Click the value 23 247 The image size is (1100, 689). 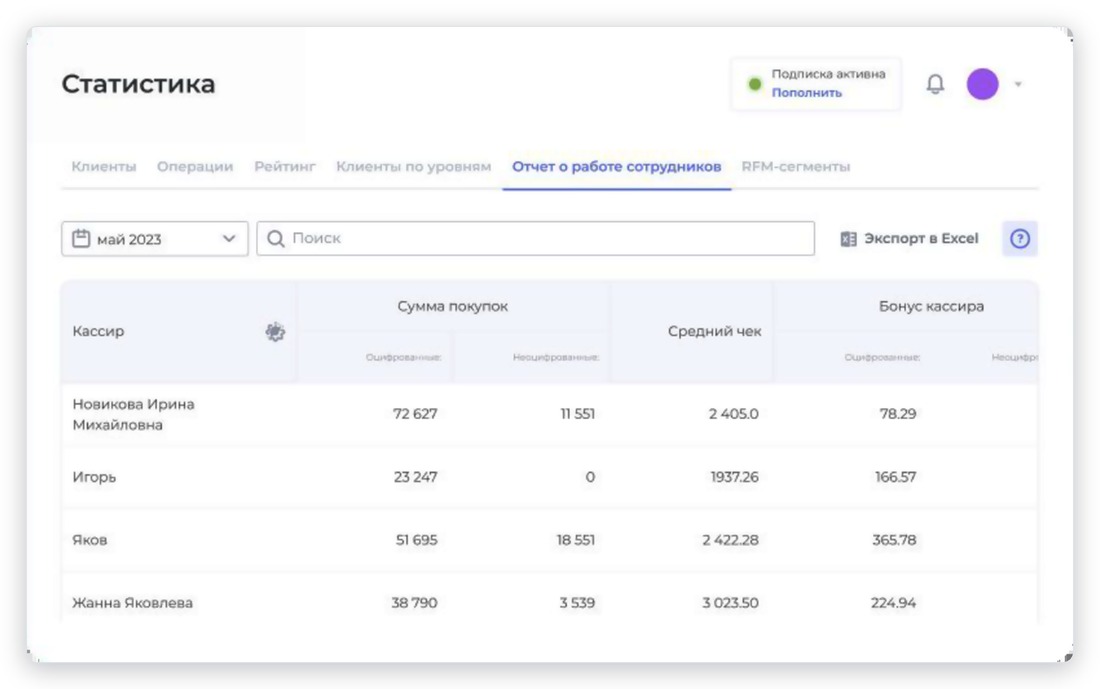415,477
